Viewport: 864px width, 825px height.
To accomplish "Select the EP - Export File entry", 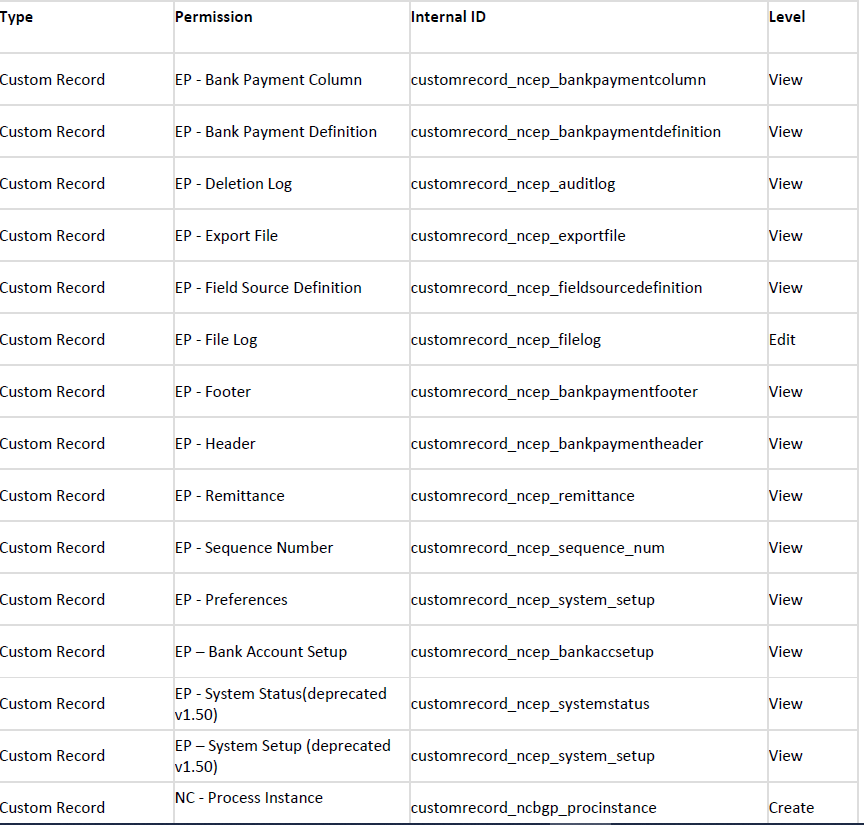I will 226,236.
